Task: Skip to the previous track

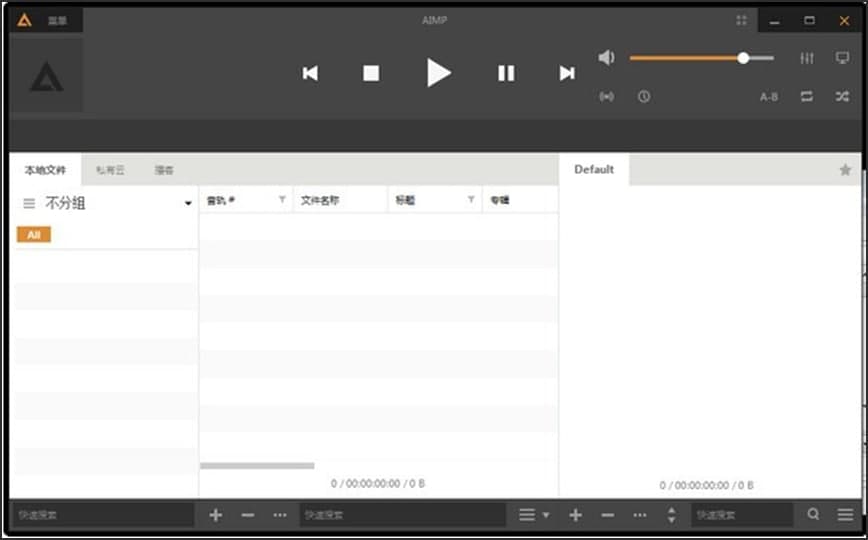Action: (x=310, y=73)
